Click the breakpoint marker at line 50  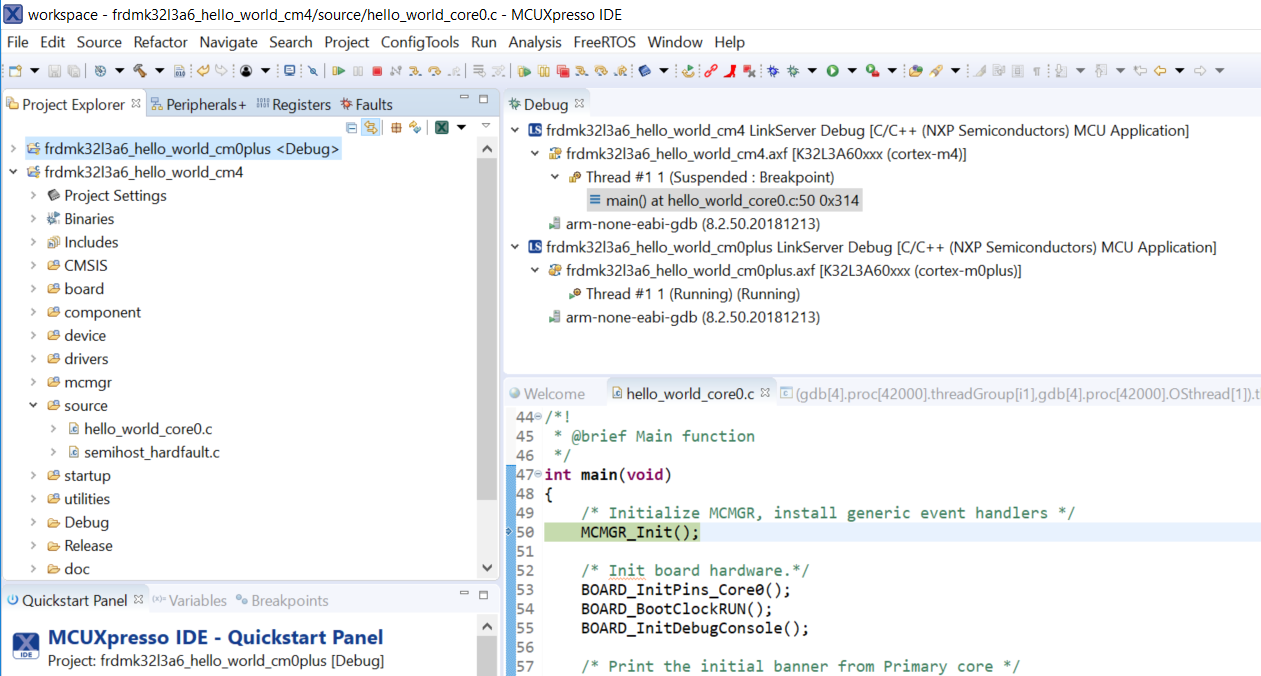click(x=509, y=532)
